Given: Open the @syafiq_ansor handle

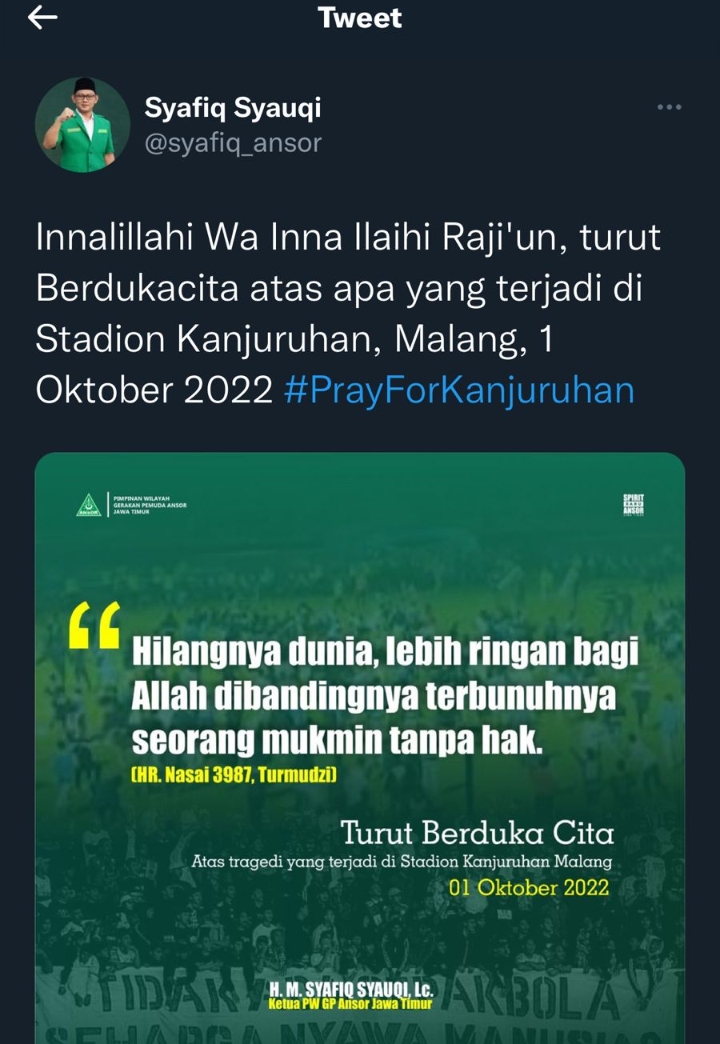Looking at the screenshot, I should [233, 142].
